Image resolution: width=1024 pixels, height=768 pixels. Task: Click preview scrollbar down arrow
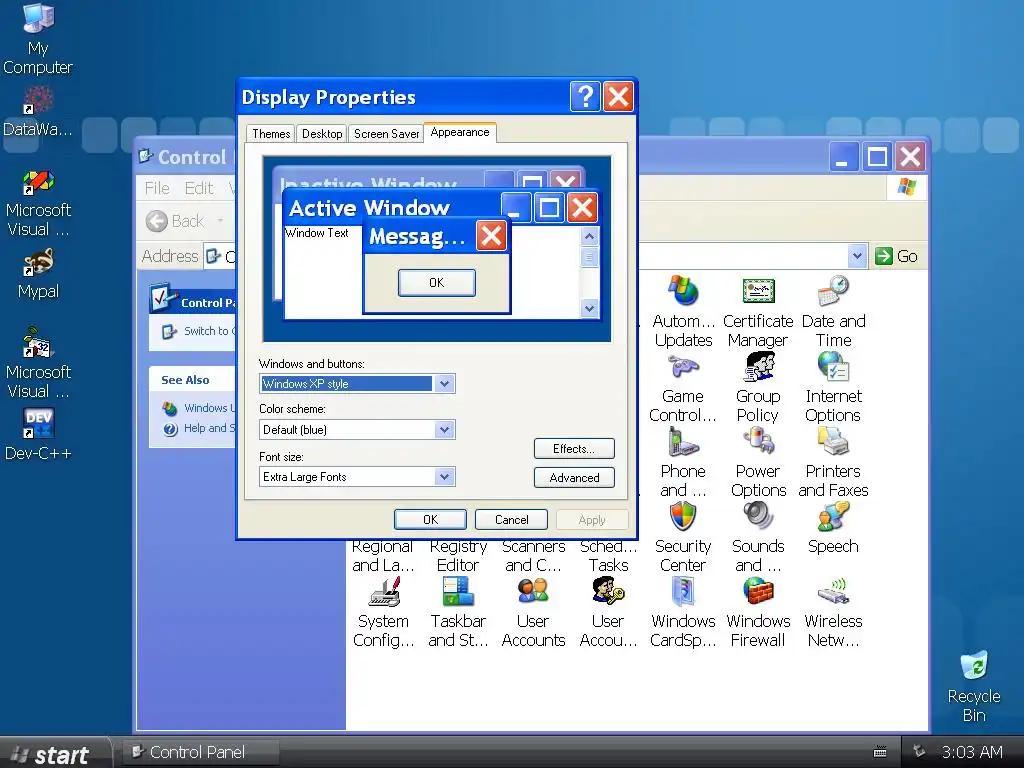(x=589, y=308)
